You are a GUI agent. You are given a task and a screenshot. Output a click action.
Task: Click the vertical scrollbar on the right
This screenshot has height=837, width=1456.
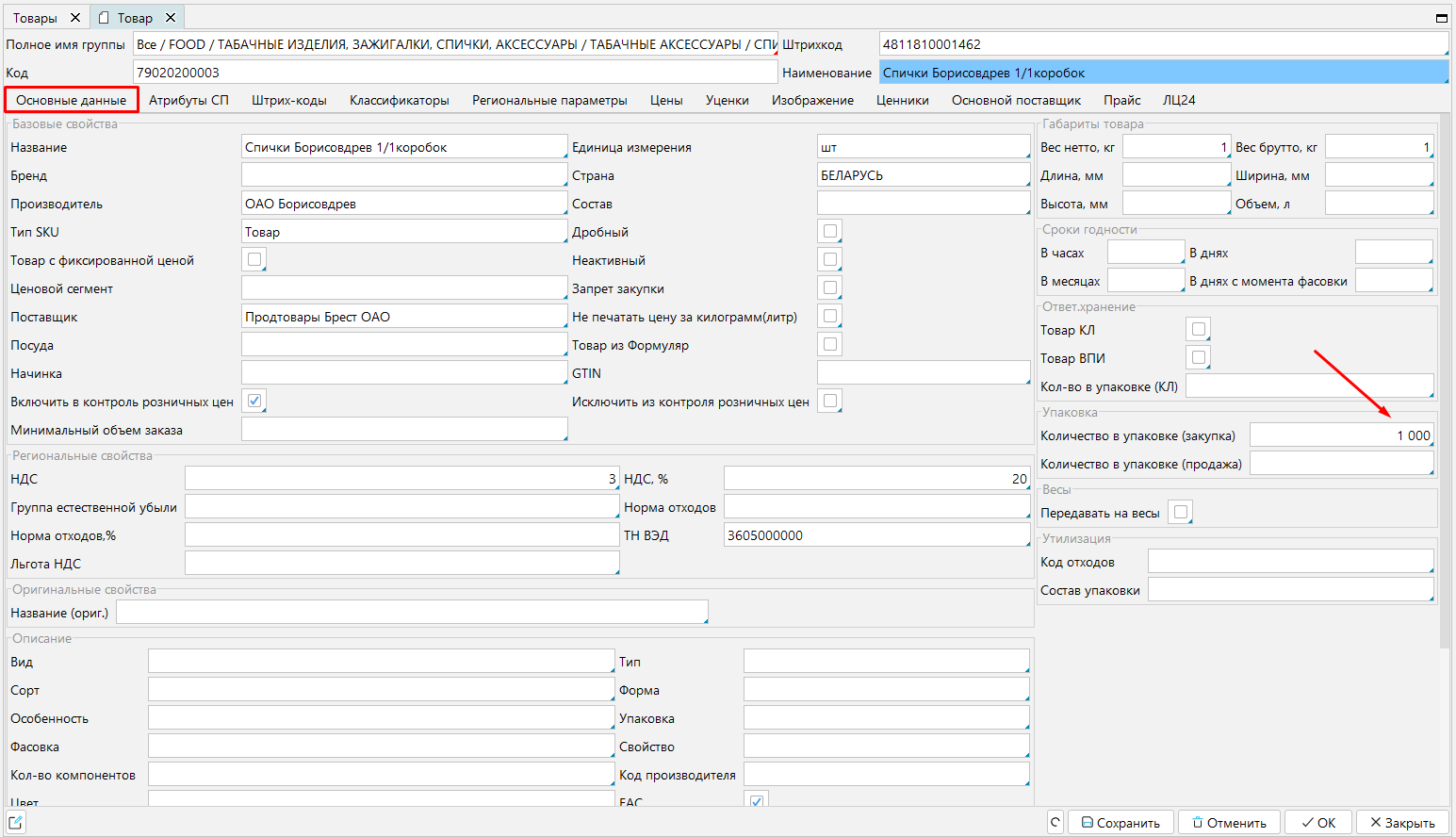(x=1445, y=377)
